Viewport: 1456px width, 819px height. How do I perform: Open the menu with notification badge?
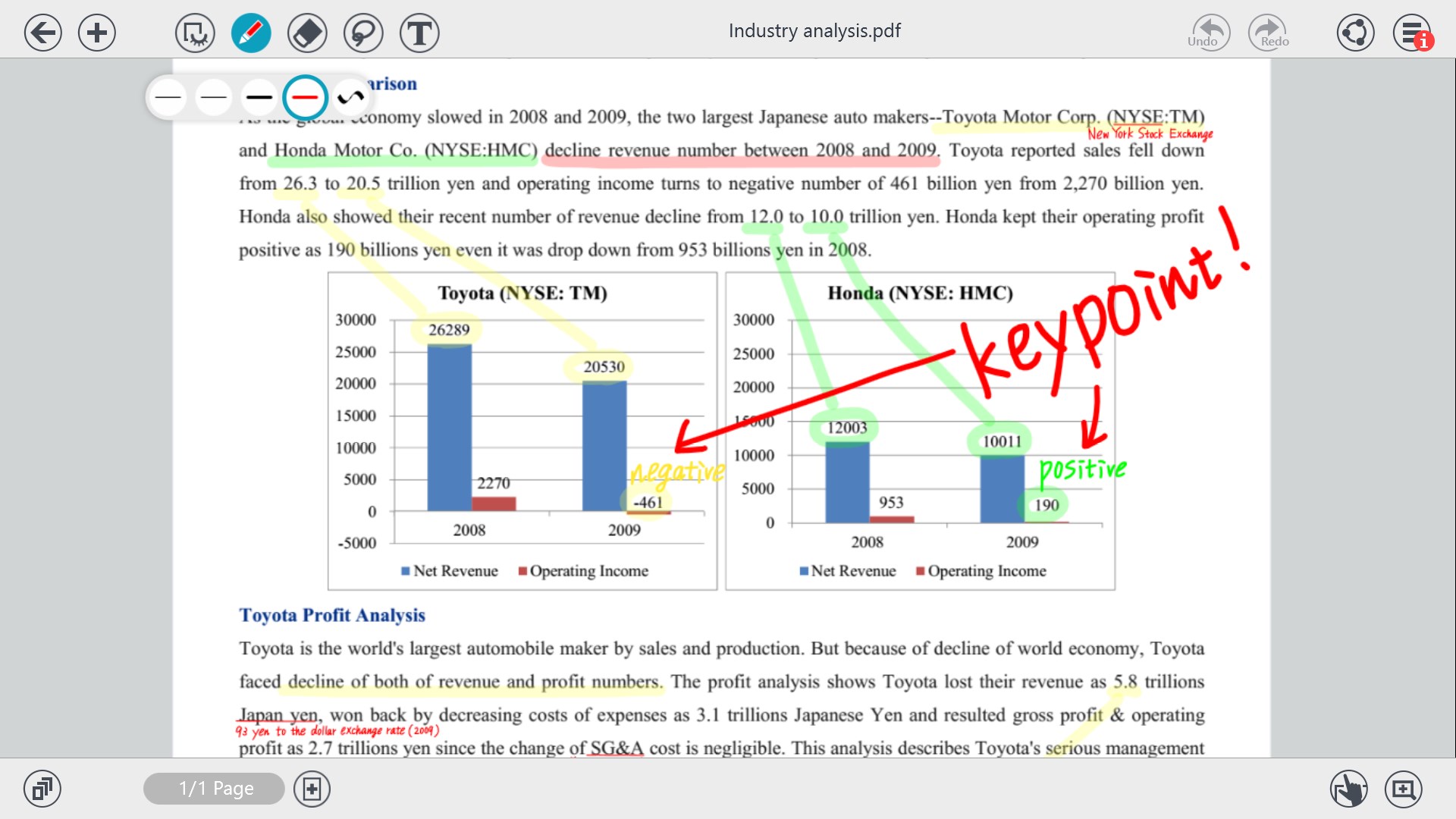[x=1413, y=33]
